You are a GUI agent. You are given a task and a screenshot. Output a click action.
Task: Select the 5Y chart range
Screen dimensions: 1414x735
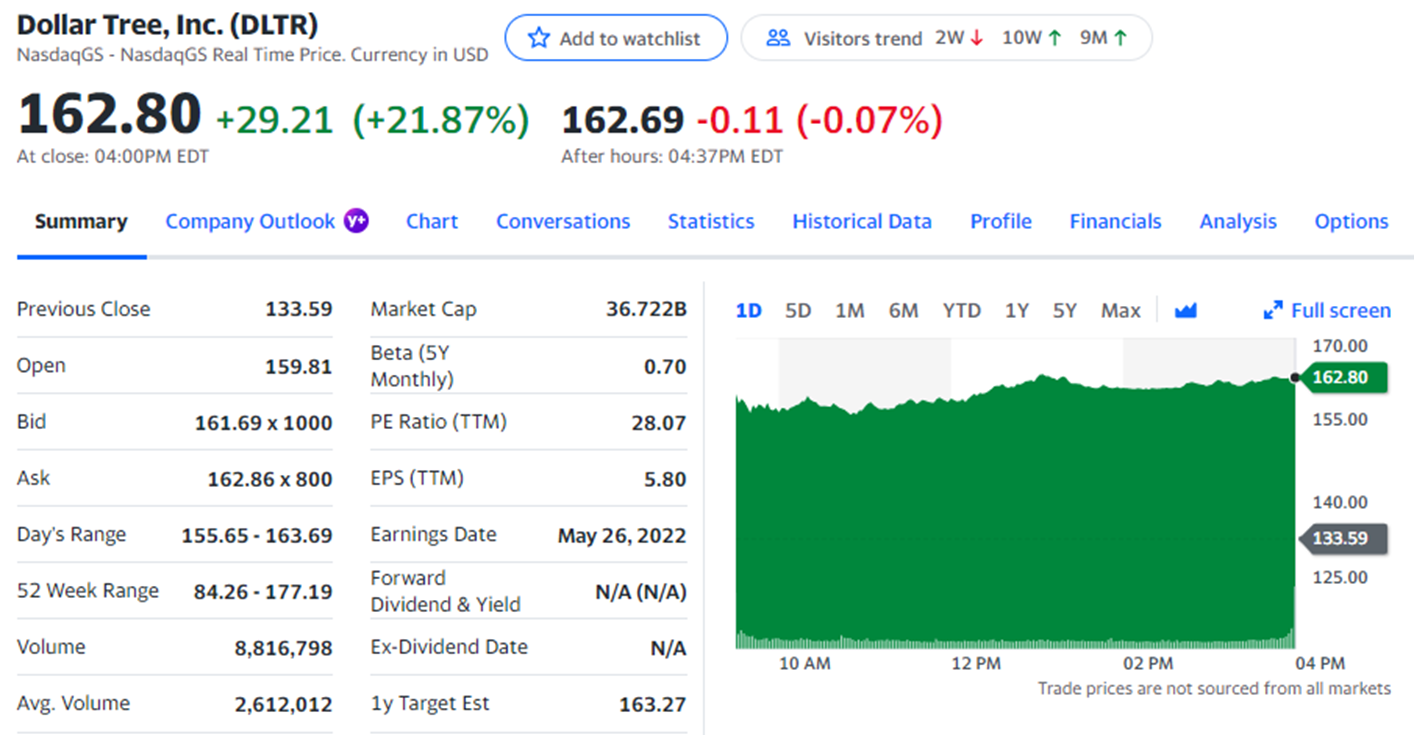pos(1065,310)
